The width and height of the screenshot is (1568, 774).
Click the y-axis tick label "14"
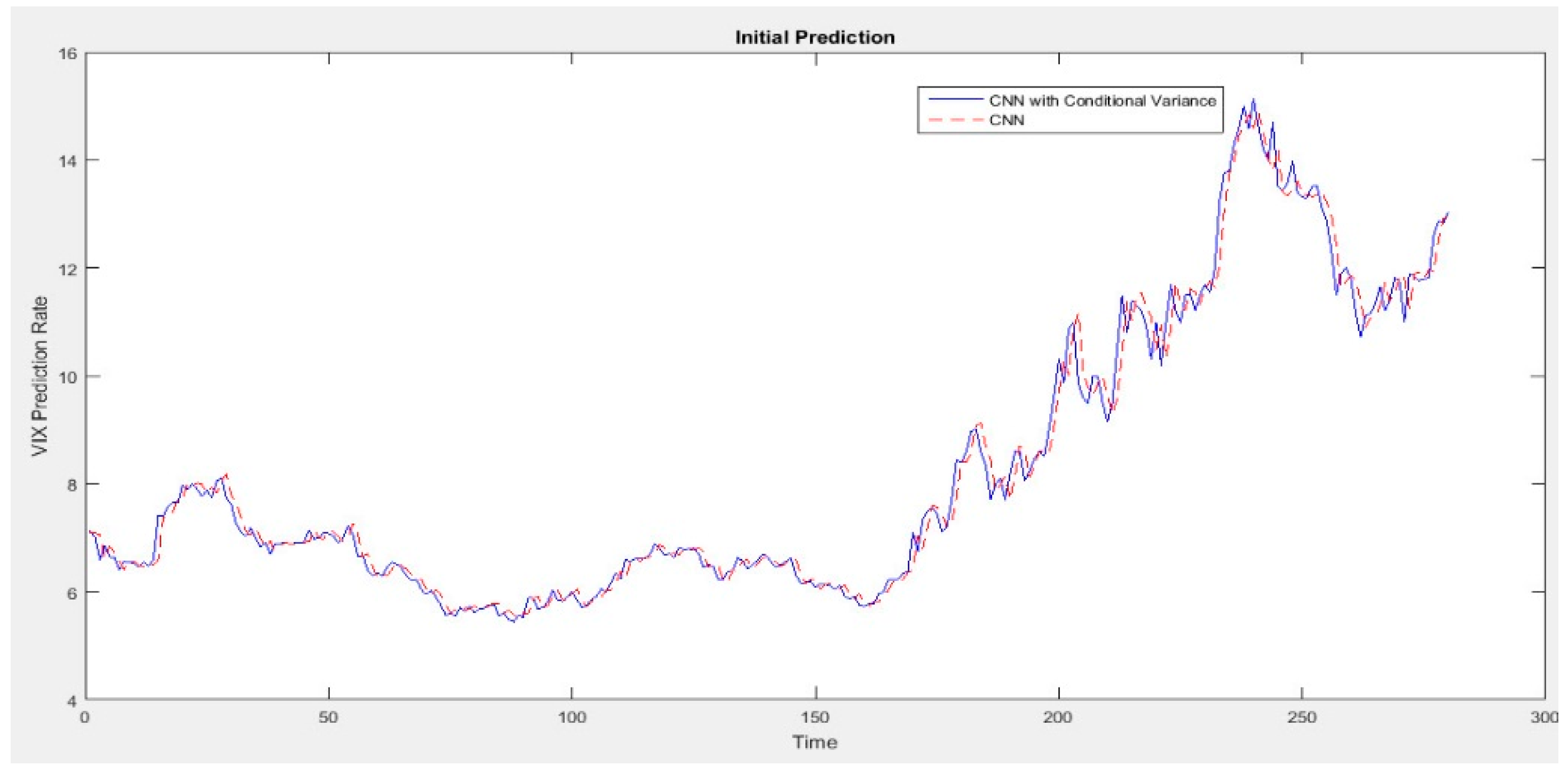68,161
